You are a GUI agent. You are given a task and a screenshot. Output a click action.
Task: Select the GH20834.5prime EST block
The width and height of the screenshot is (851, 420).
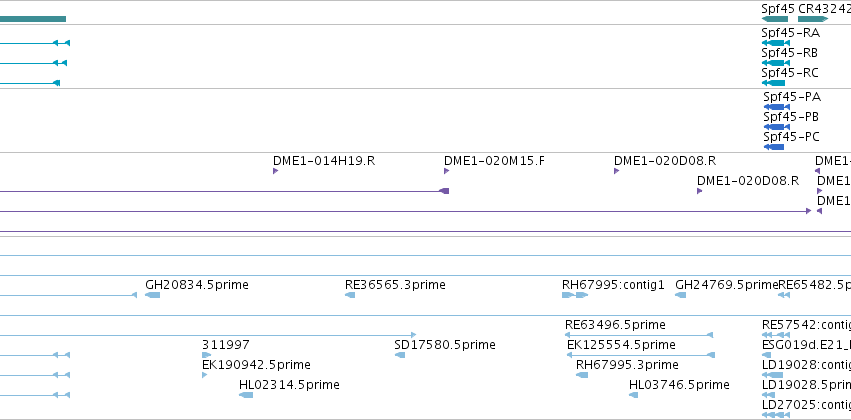(x=153, y=295)
